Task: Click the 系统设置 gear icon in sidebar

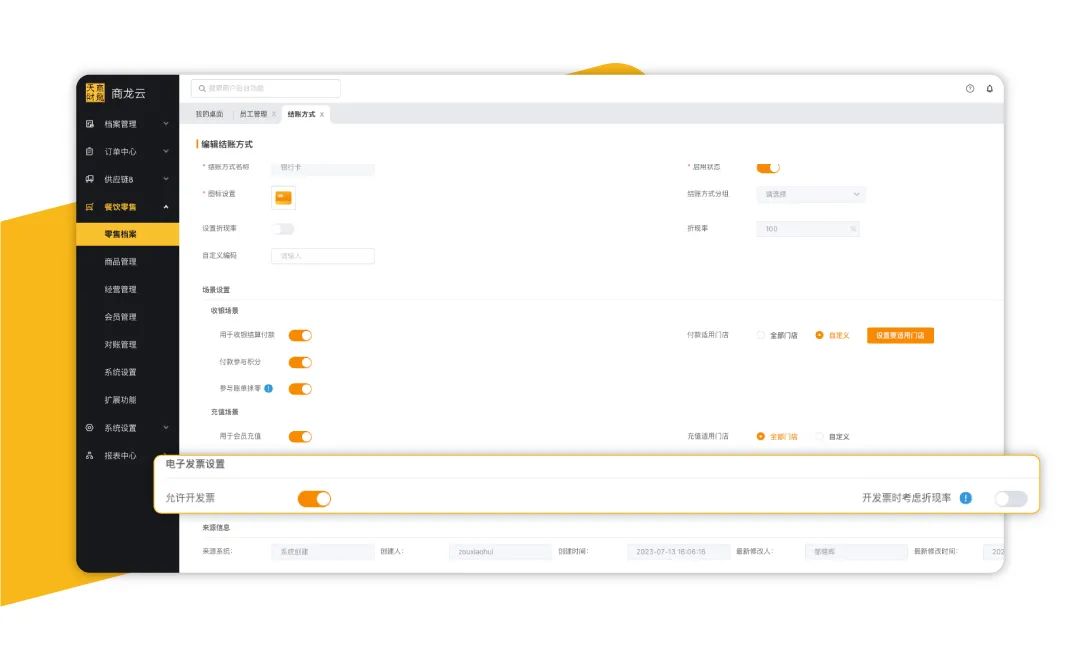Action: [90, 428]
